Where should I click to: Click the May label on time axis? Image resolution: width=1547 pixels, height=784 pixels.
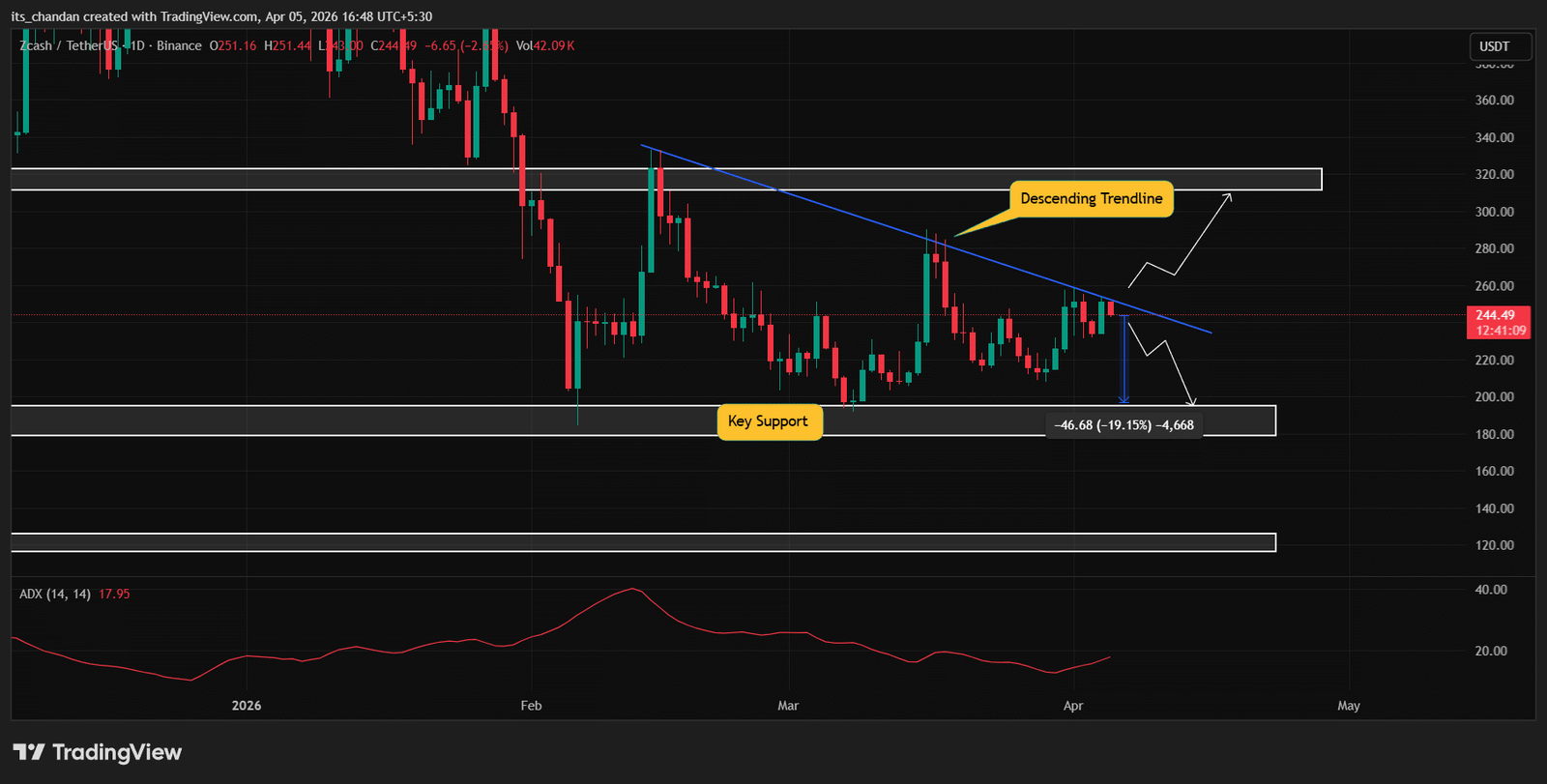pos(1348,706)
